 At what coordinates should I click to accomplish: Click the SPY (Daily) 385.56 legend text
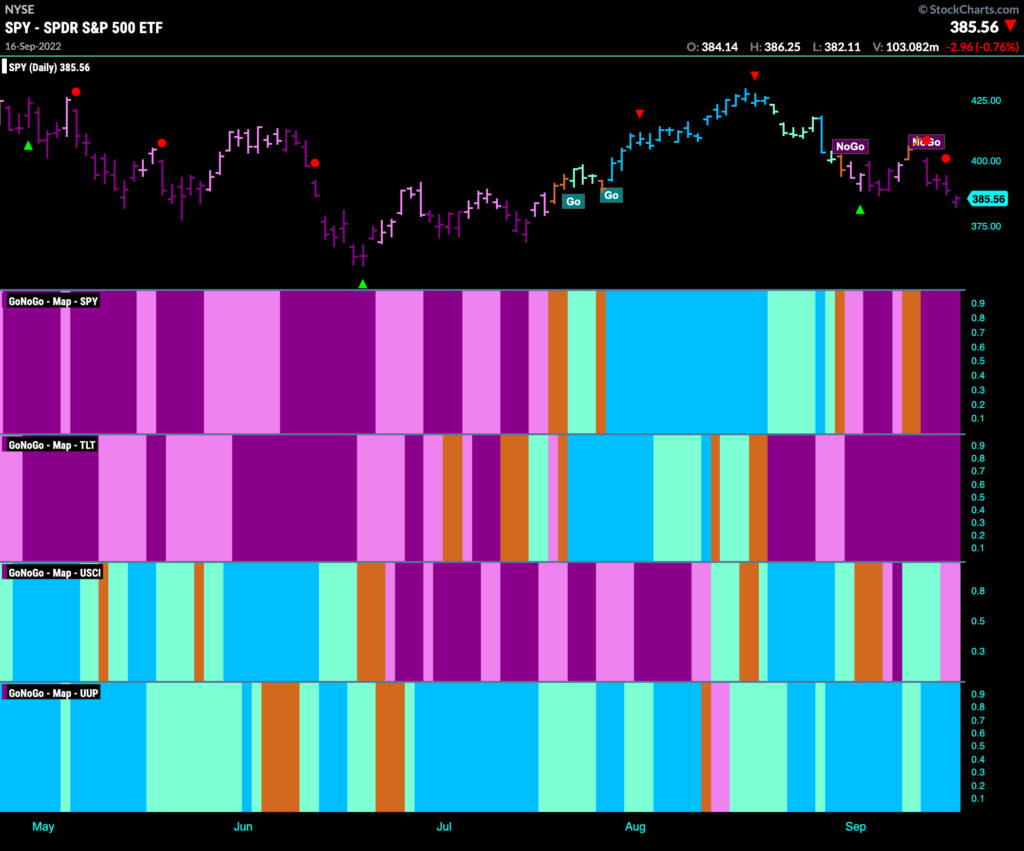(x=49, y=67)
